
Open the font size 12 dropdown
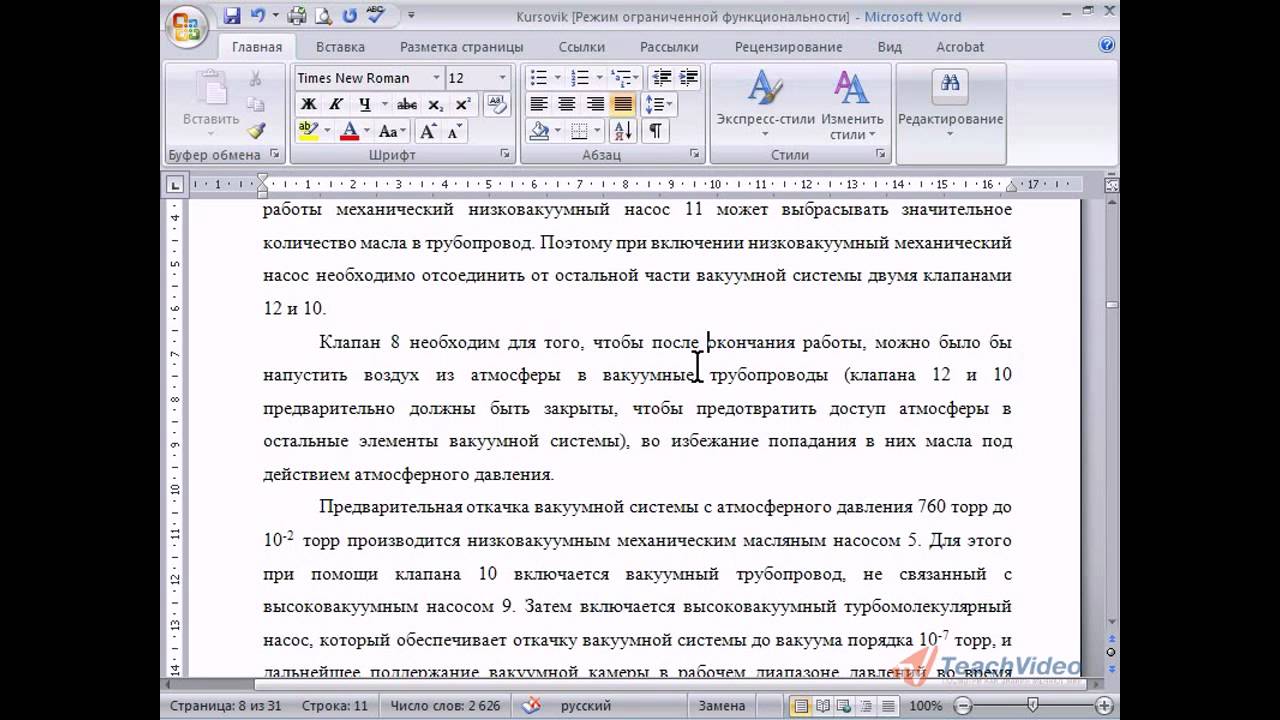[504, 78]
